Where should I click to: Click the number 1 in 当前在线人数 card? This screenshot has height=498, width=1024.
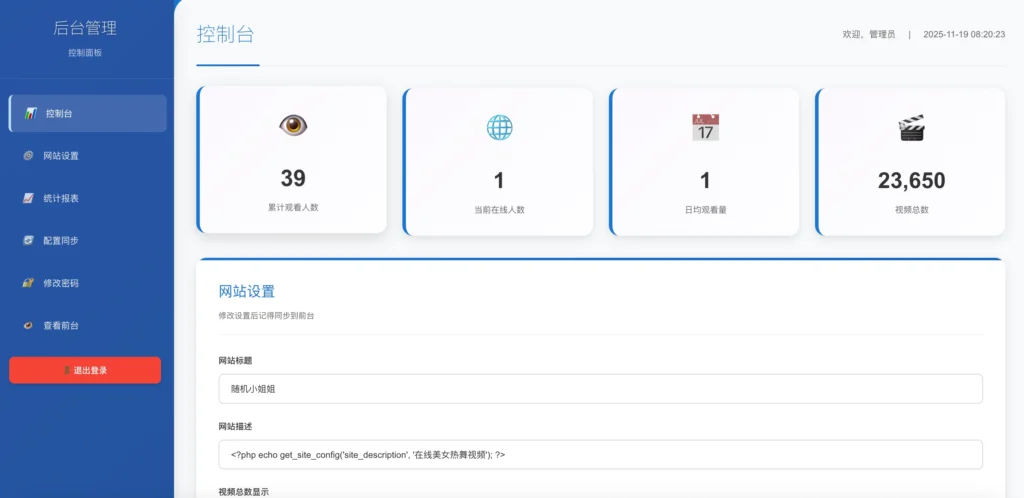point(500,180)
